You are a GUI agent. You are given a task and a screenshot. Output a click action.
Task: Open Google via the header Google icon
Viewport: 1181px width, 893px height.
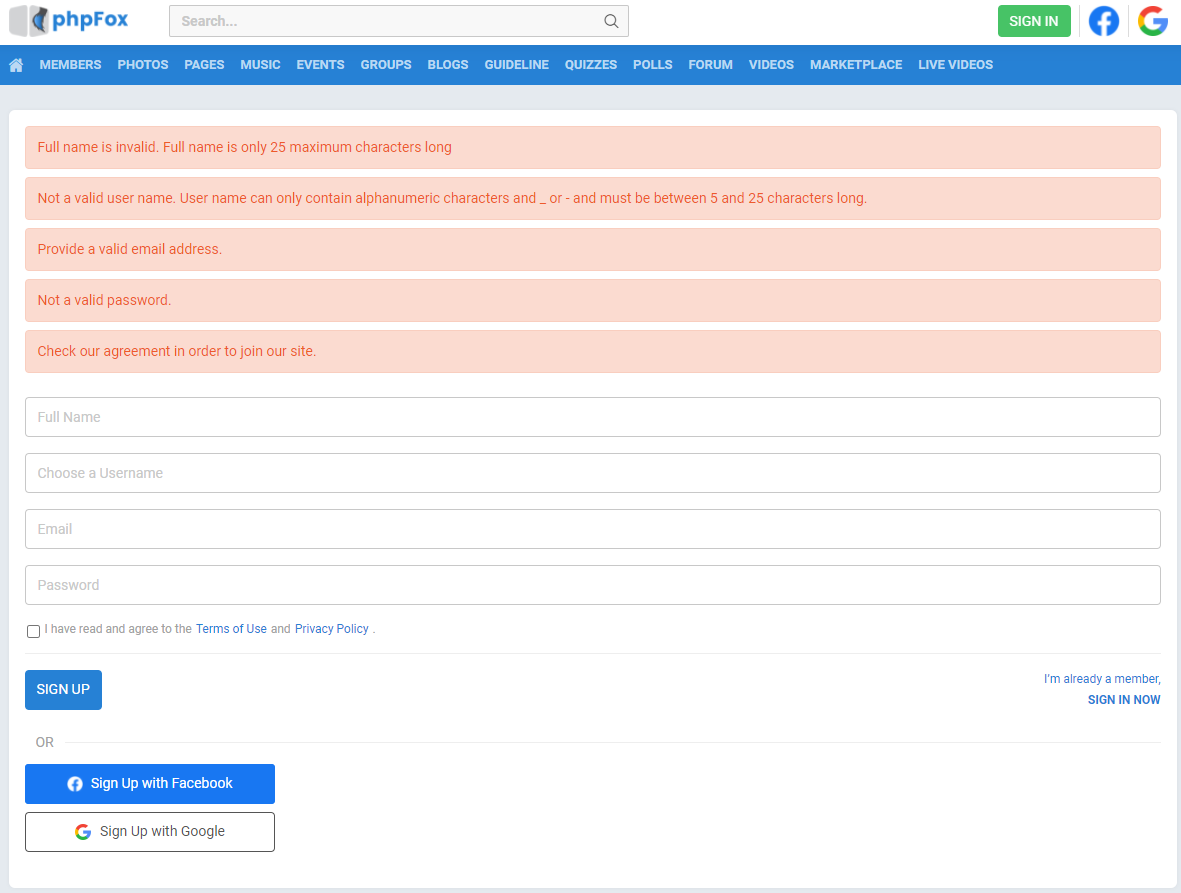(1152, 20)
